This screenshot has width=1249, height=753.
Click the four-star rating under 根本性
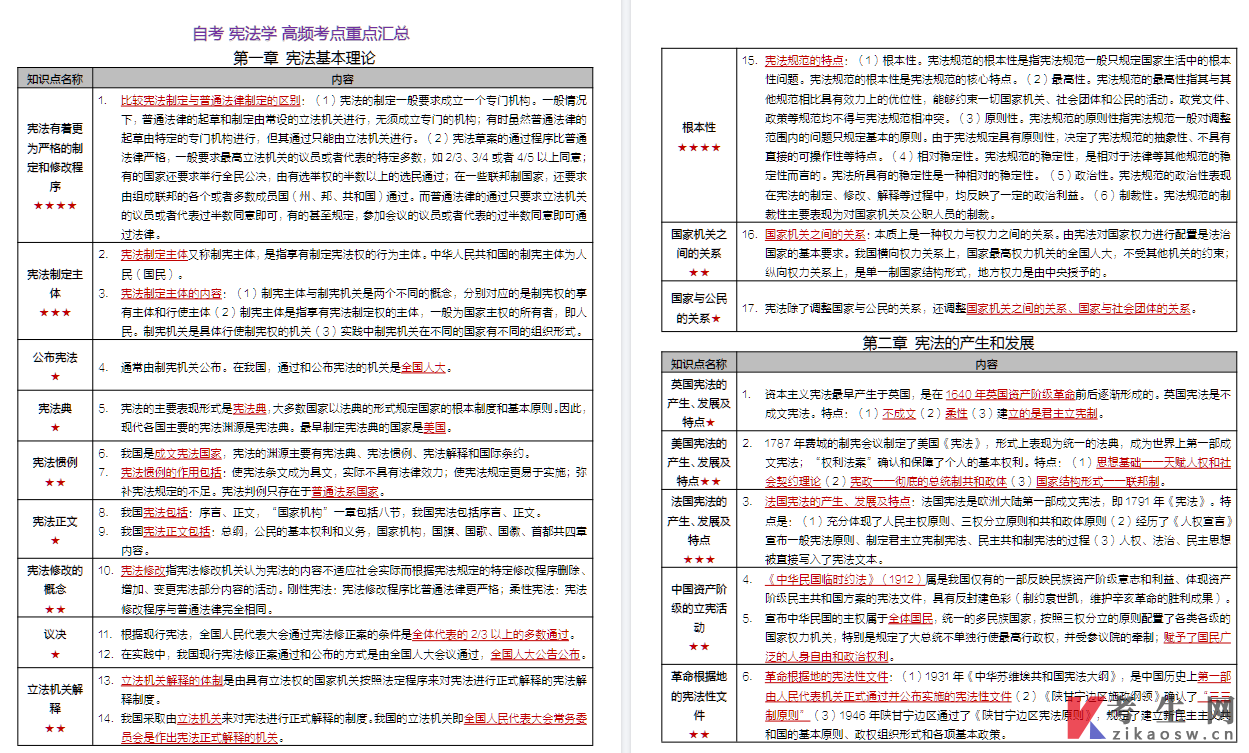tap(698, 148)
